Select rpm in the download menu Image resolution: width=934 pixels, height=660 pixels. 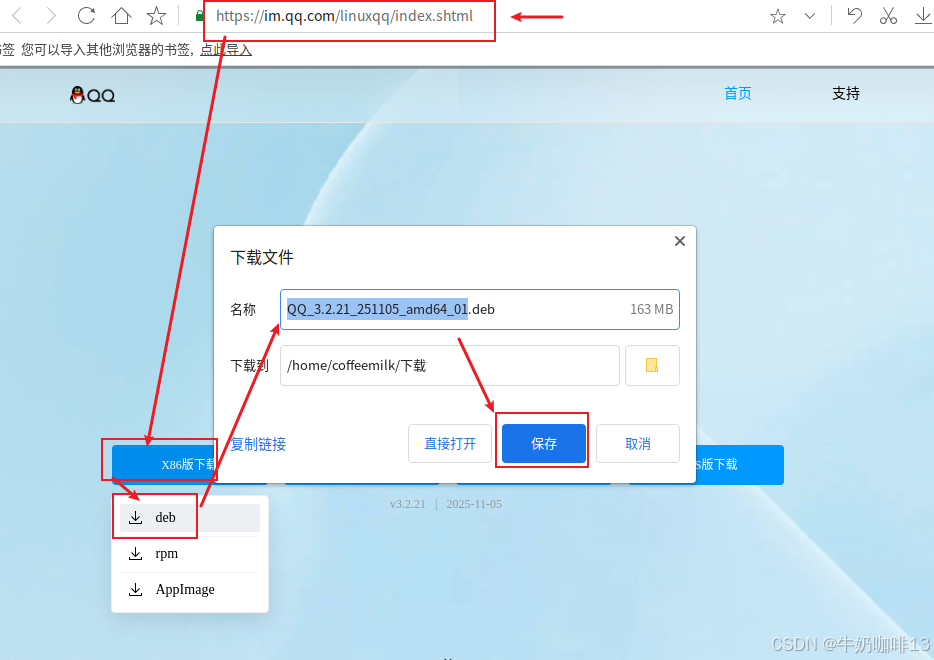[x=189, y=553]
